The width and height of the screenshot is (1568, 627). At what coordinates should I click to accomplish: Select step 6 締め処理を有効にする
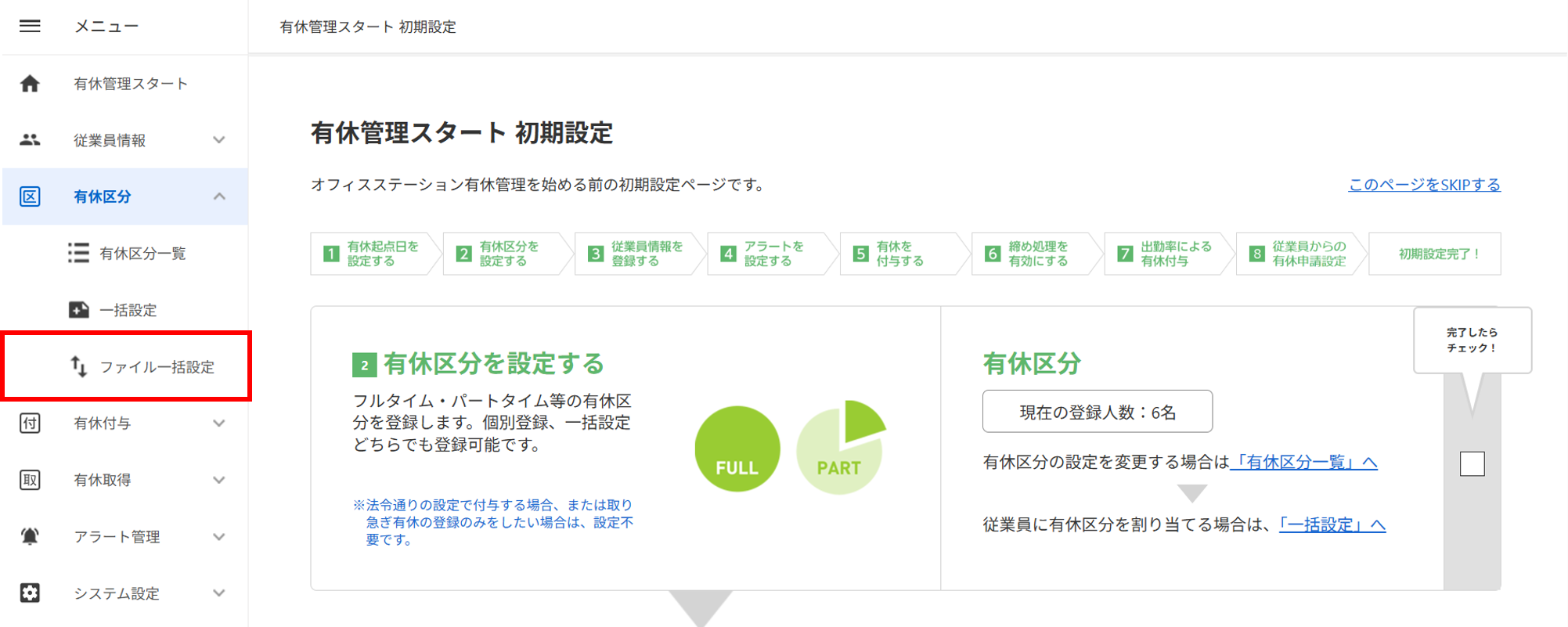[x=1037, y=254]
